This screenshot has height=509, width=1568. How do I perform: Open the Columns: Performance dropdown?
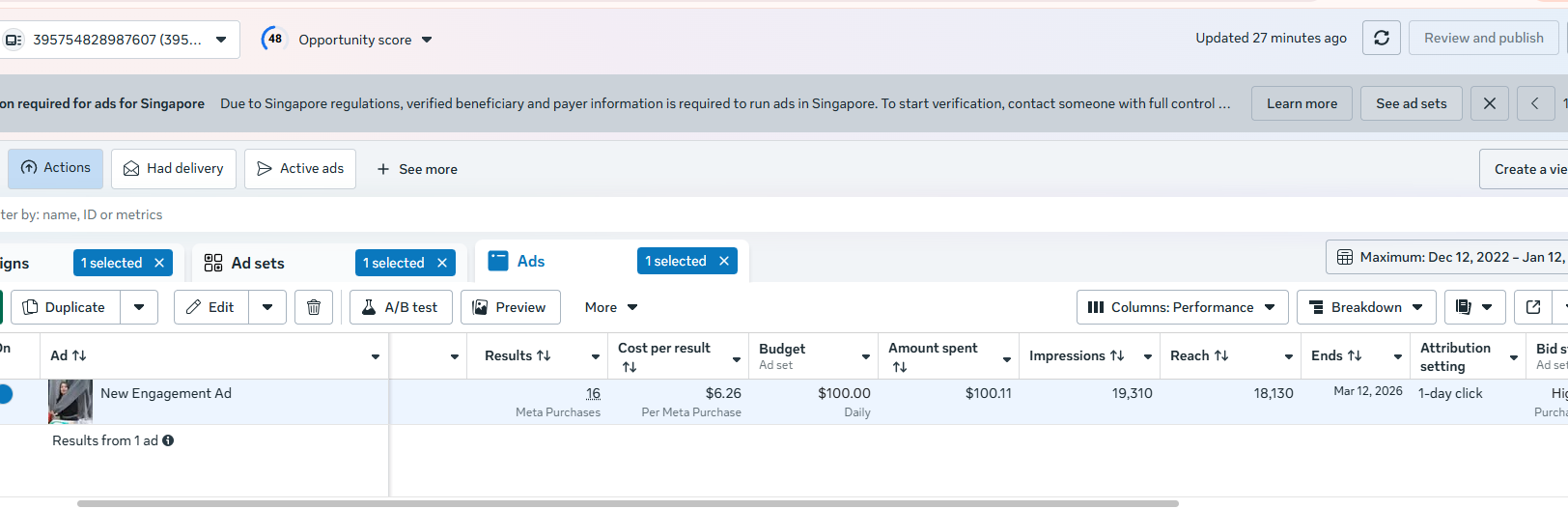click(x=1182, y=307)
